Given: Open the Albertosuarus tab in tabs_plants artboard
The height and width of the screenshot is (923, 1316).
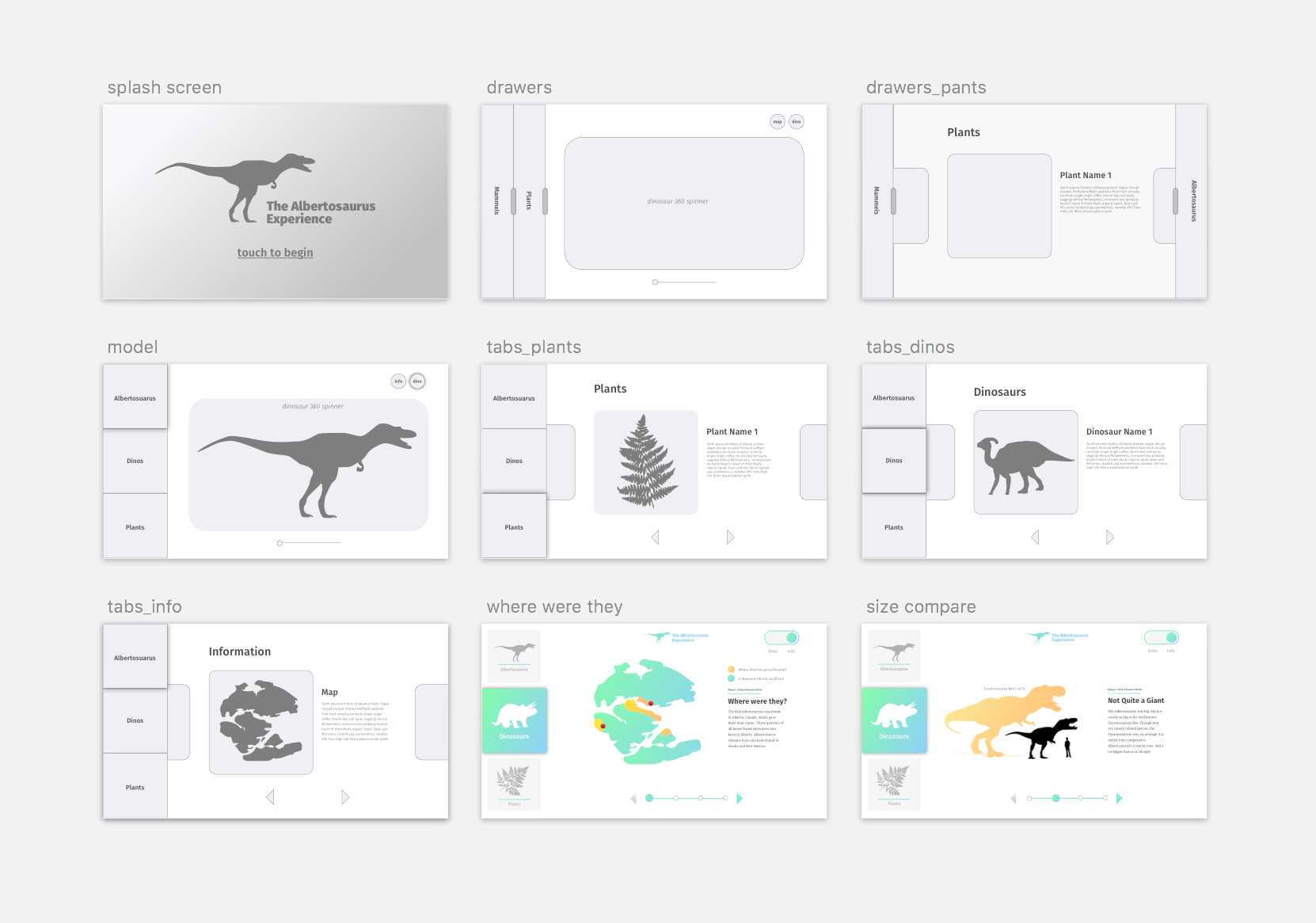Looking at the screenshot, I should pyautogui.click(x=514, y=397).
